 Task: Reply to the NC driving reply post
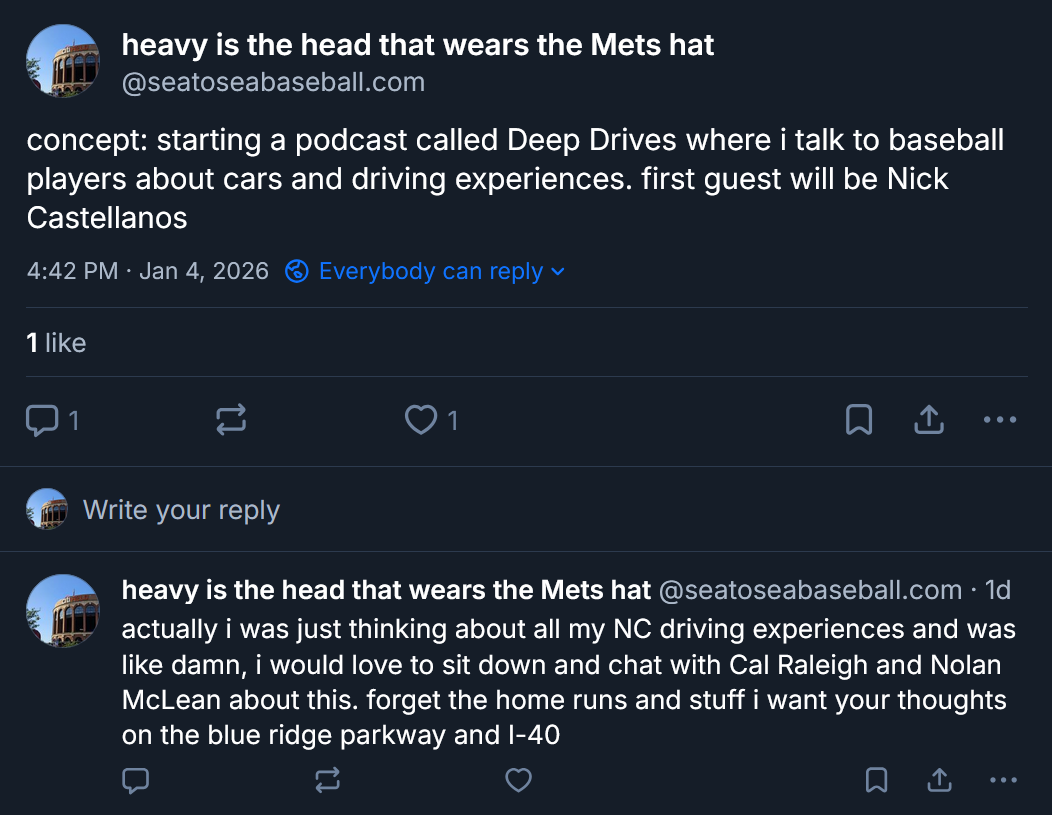coord(136,780)
